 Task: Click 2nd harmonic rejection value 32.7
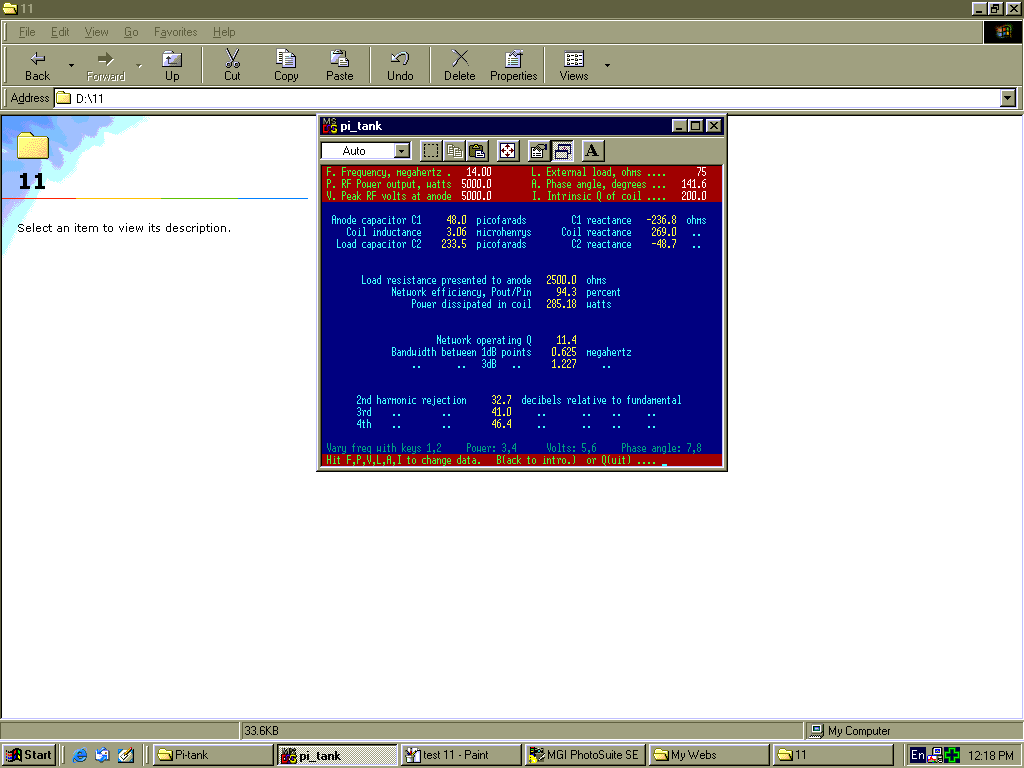point(501,400)
